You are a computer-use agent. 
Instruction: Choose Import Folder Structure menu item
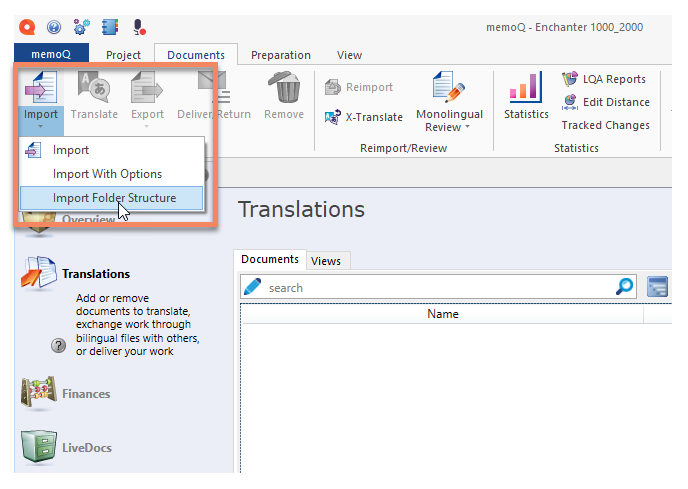(111, 198)
